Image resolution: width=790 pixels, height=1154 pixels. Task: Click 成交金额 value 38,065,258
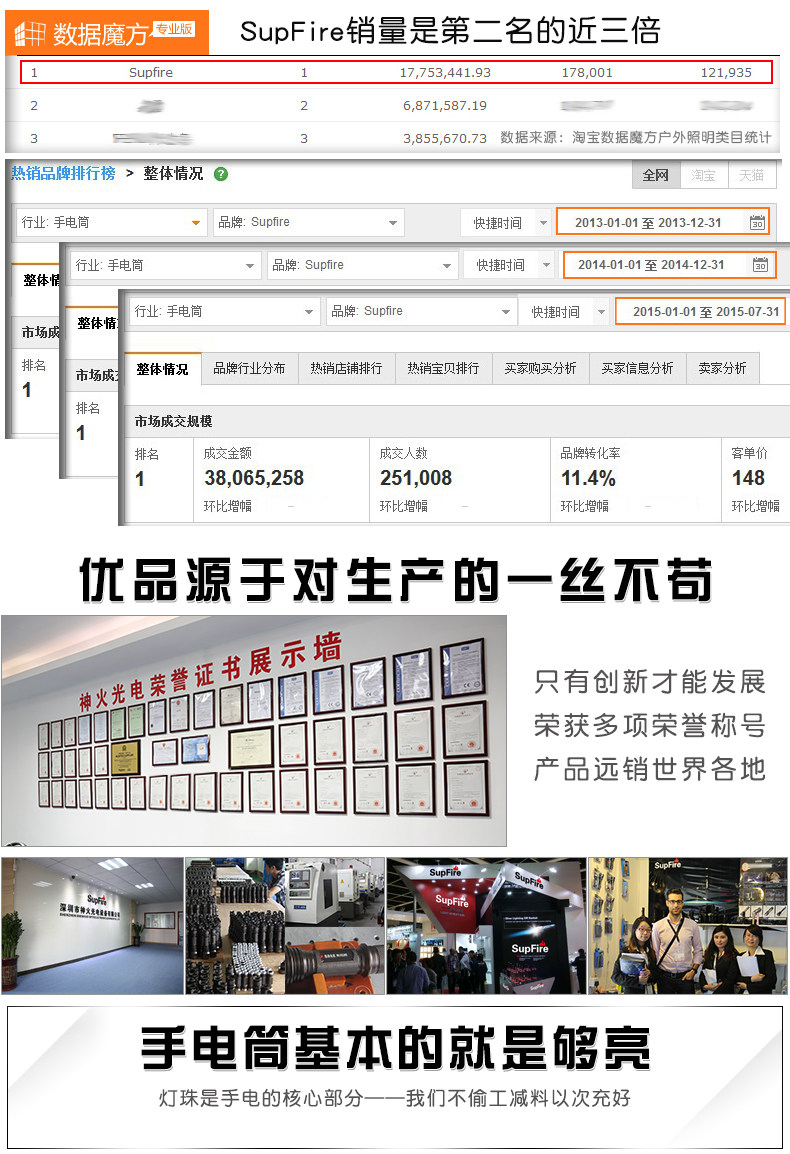click(254, 478)
